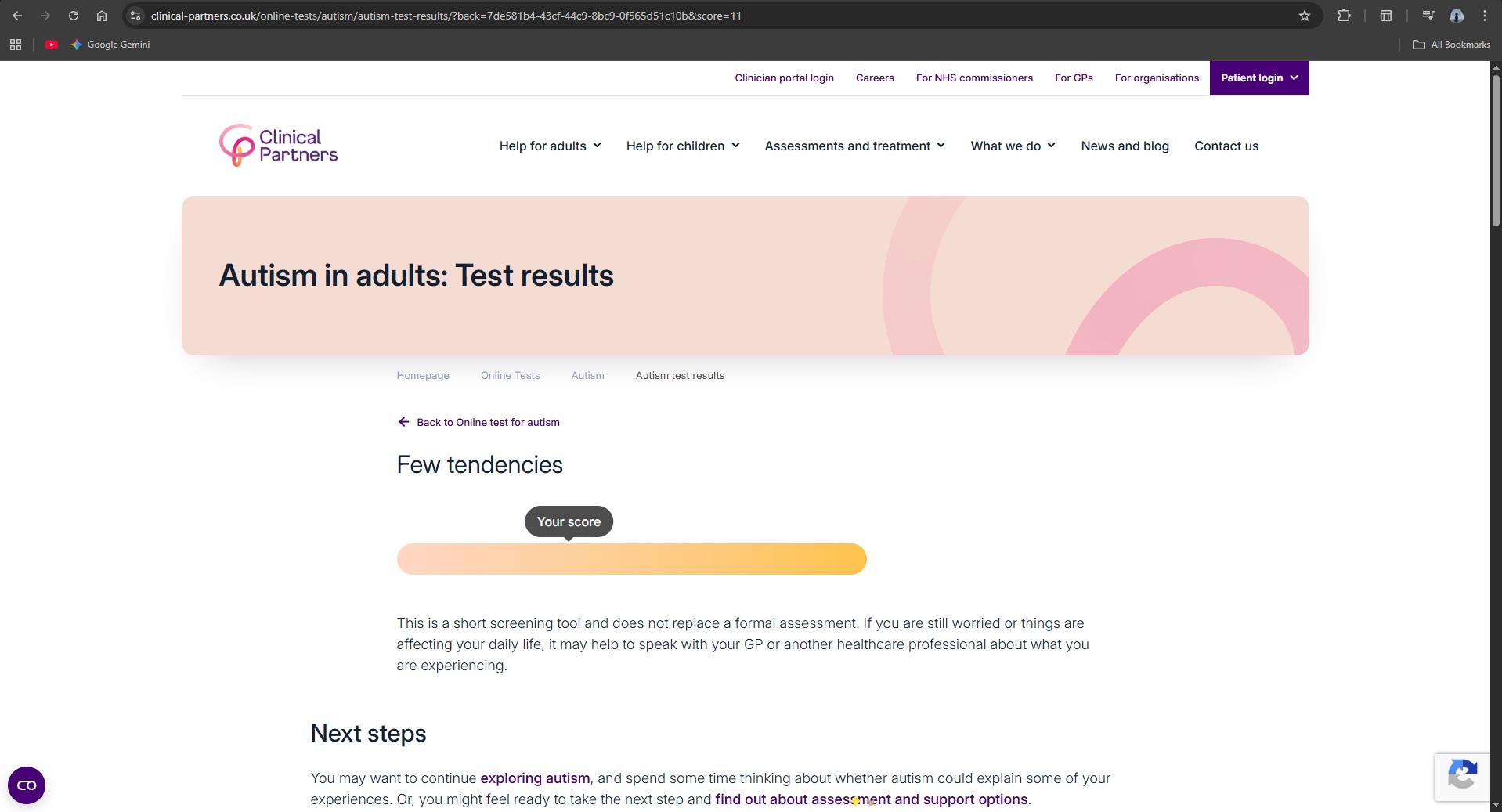Click the browser reload icon
Image resolution: width=1502 pixels, height=812 pixels.
74,16
